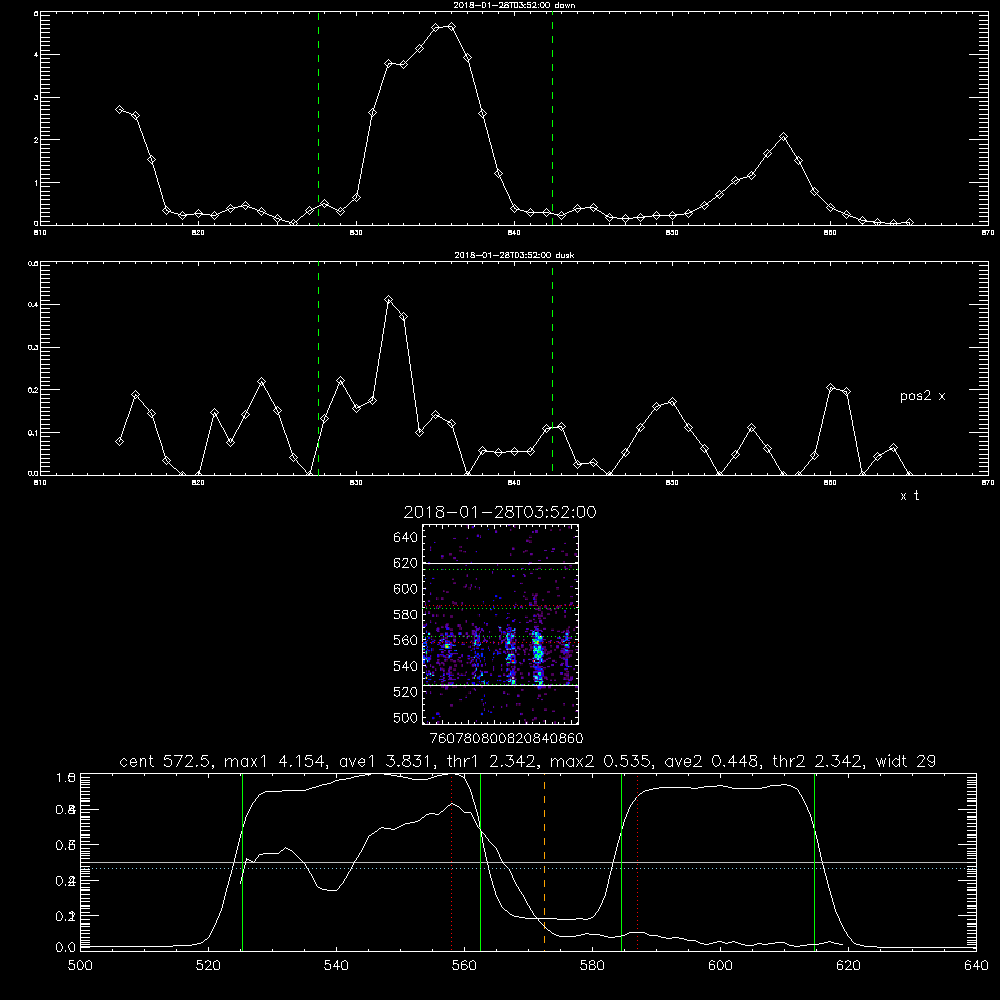Viewport: 1000px width, 1000px height.
Task: Click the heatmap x-axis tick labels '760780800820840860'
Action: pos(506,739)
